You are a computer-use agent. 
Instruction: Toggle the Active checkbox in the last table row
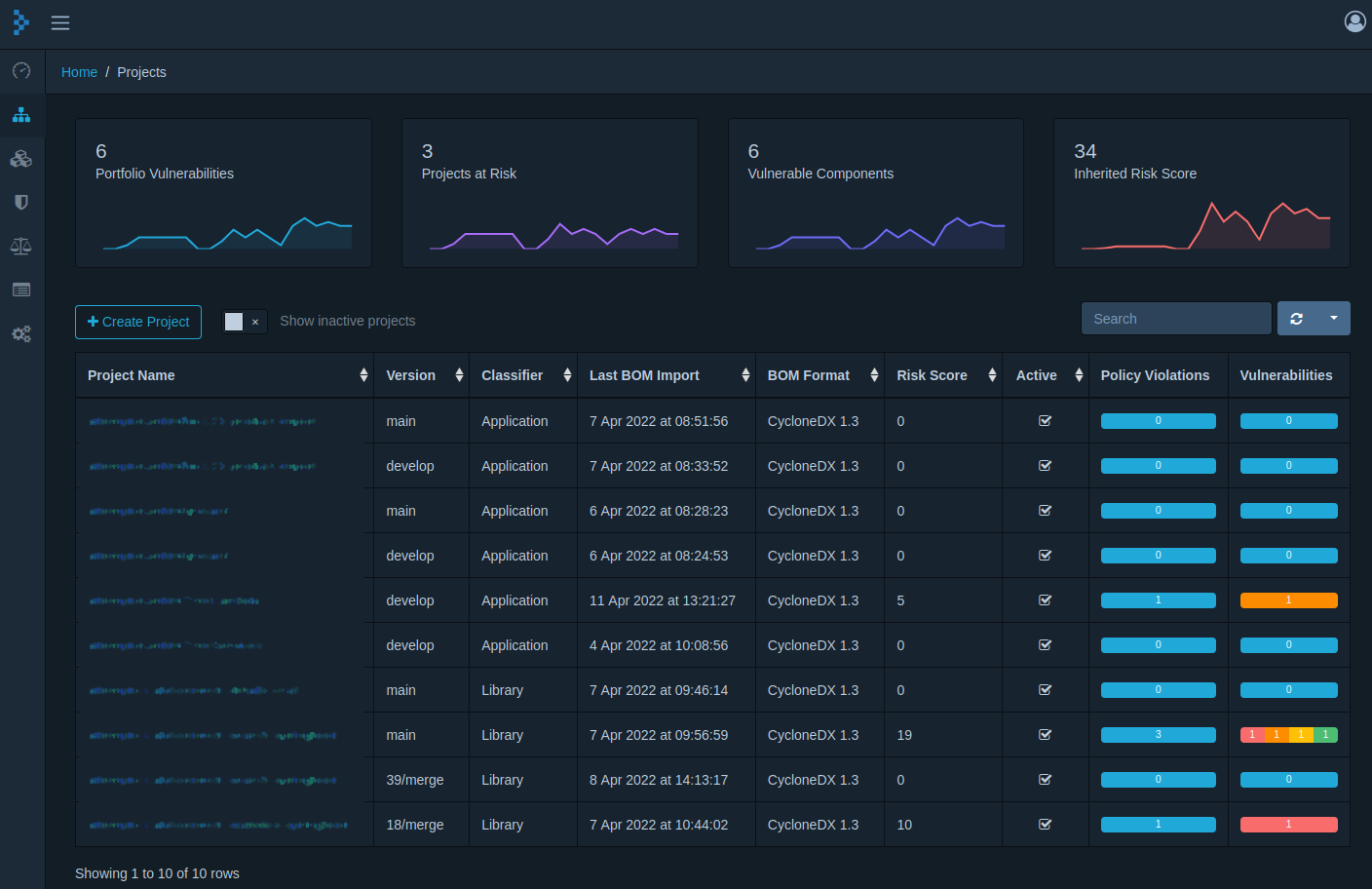click(1045, 824)
